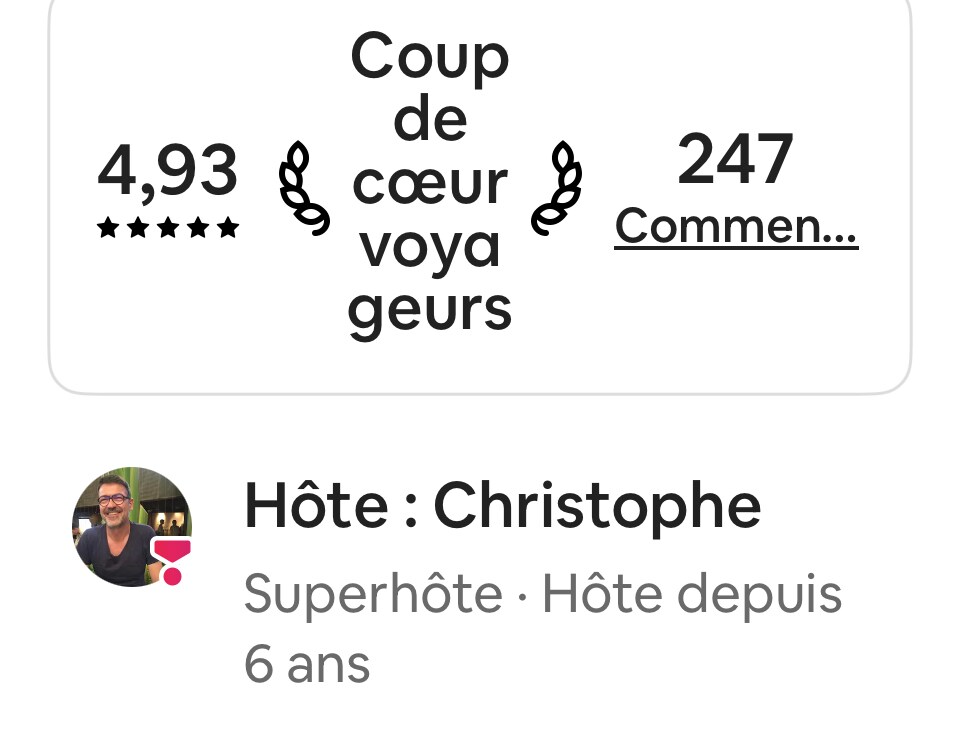Image resolution: width=960 pixels, height=745 pixels.
Task: Tap the left laurel branch icon
Action: click(x=304, y=188)
